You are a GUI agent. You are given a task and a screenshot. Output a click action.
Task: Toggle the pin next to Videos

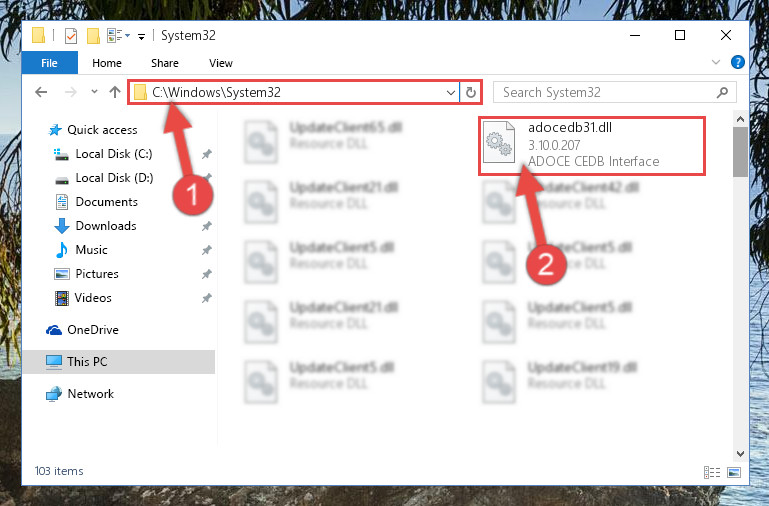point(206,298)
